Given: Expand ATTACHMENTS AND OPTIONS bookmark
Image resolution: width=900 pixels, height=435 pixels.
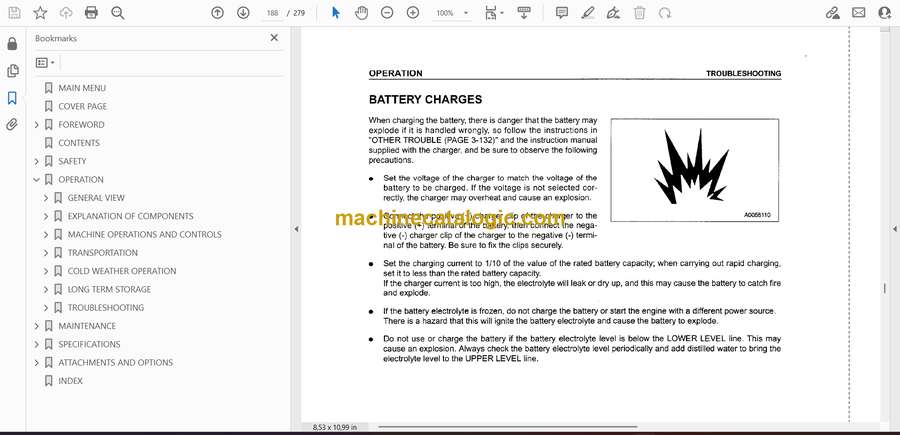Looking at the screenshot, I should [x=37, y=363].
